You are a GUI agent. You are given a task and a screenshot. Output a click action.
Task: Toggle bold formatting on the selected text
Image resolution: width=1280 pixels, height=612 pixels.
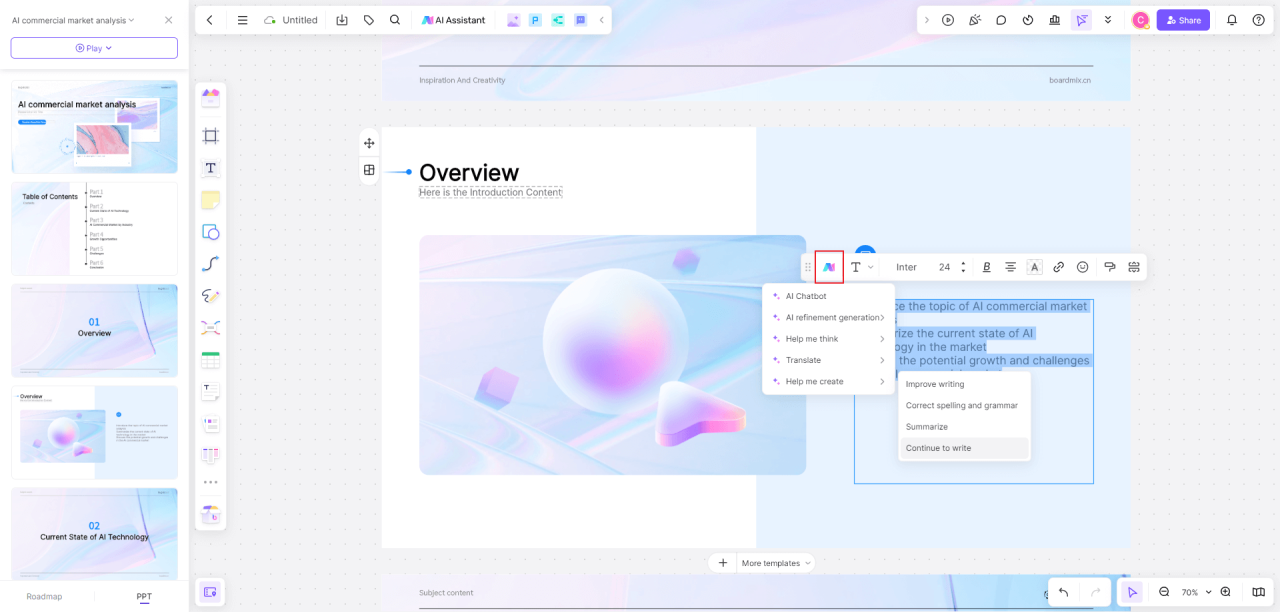pyautogui.click(x=986, y=266)
